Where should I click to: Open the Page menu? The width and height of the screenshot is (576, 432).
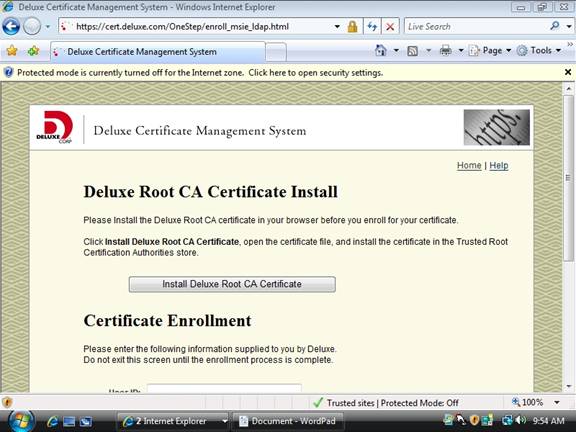490,50
